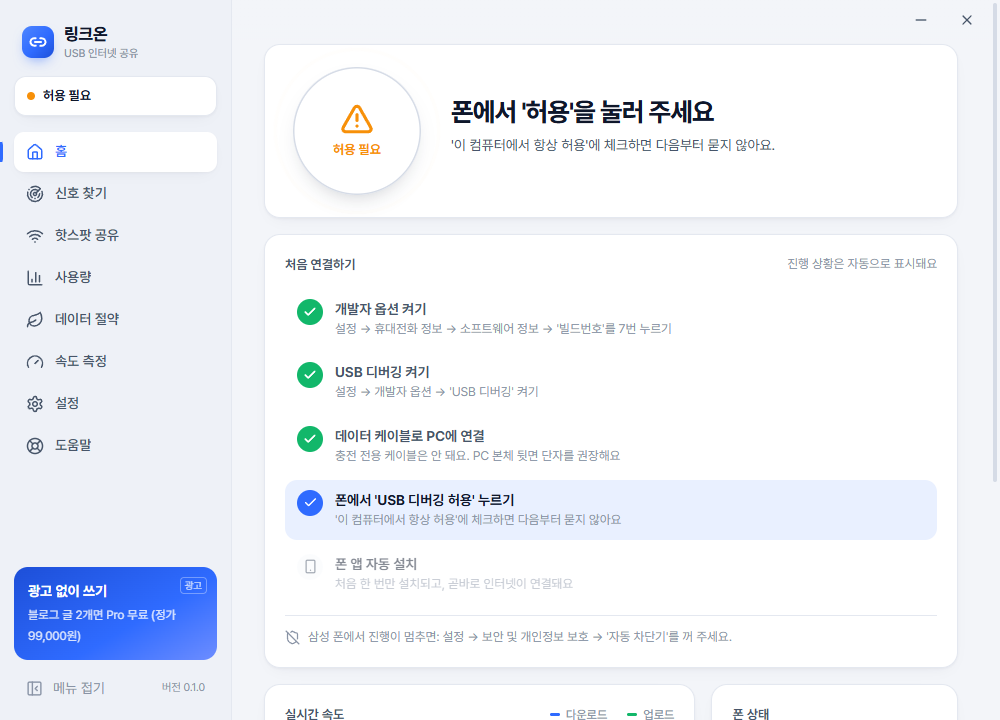Open 도움말 from the sidebar text
Screen dimensions: 1000x720
click(73, 445)
